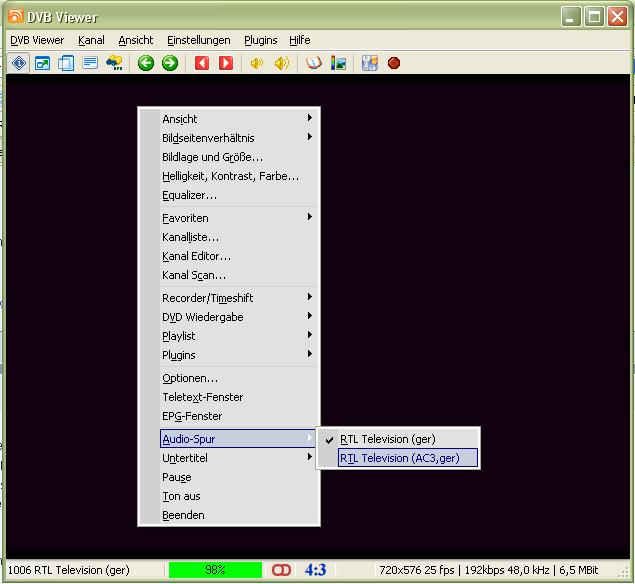The image size is (635, 584).
Task: Toggle EPG-Fenster in context menu
Action: coord(238,416)
